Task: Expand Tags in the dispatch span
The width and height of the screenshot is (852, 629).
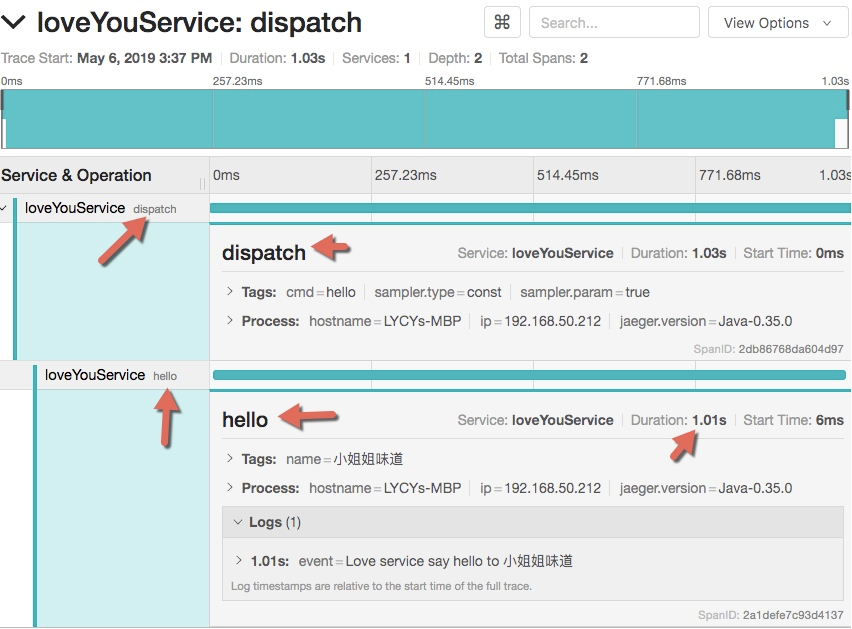Action: (x=232, y=292)
